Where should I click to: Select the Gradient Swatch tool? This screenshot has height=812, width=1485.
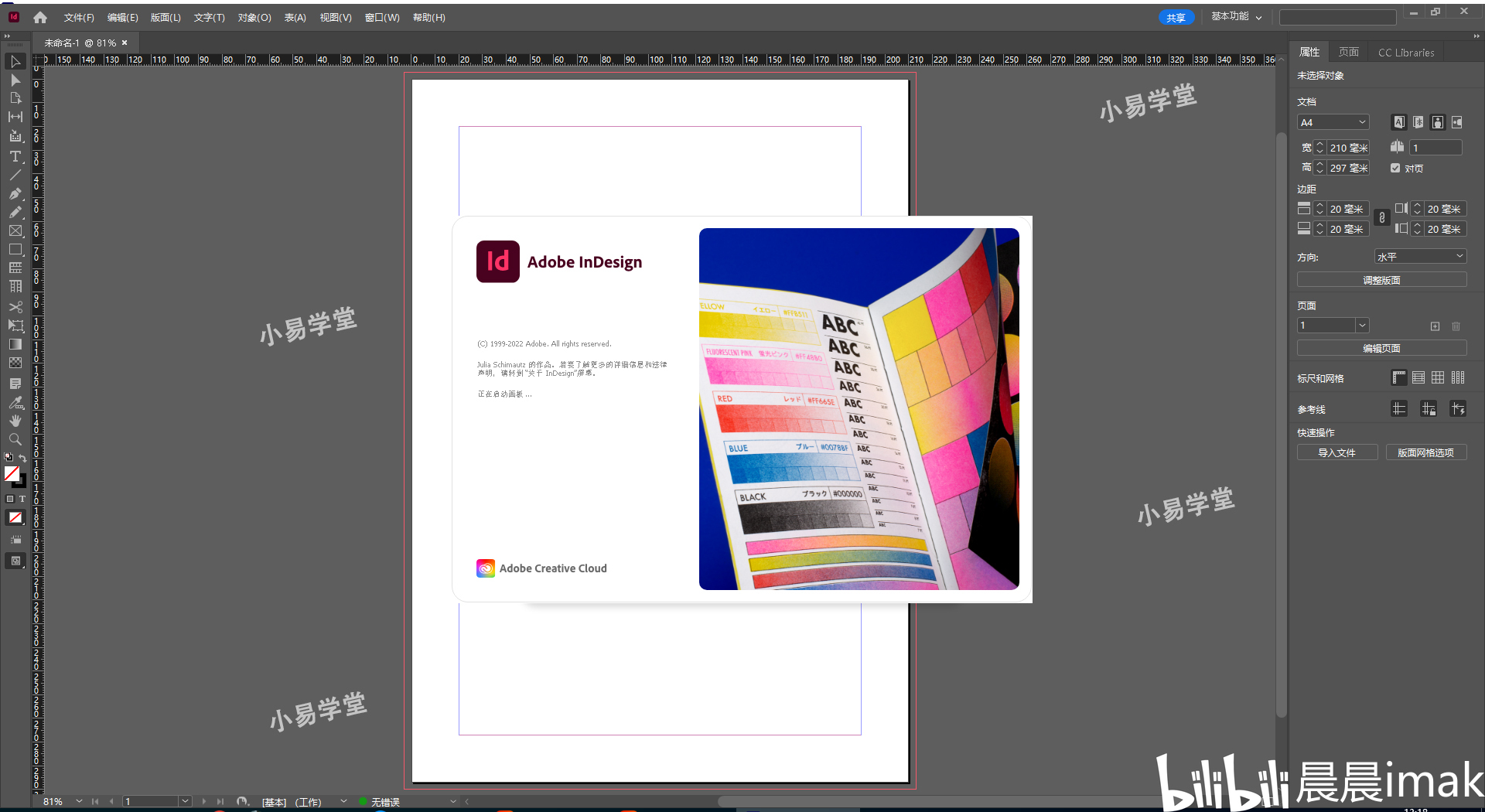[15, 344]
